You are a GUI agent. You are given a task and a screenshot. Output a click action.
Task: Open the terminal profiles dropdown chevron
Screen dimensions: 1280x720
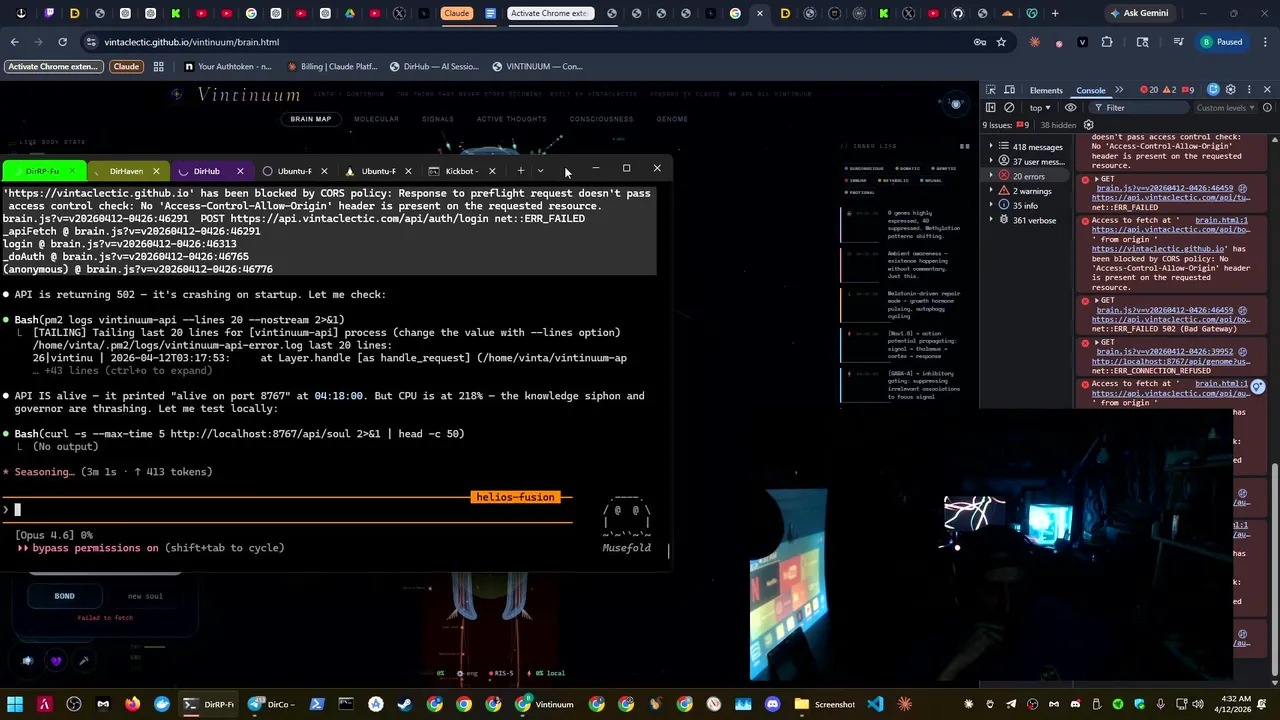point(541,171)
